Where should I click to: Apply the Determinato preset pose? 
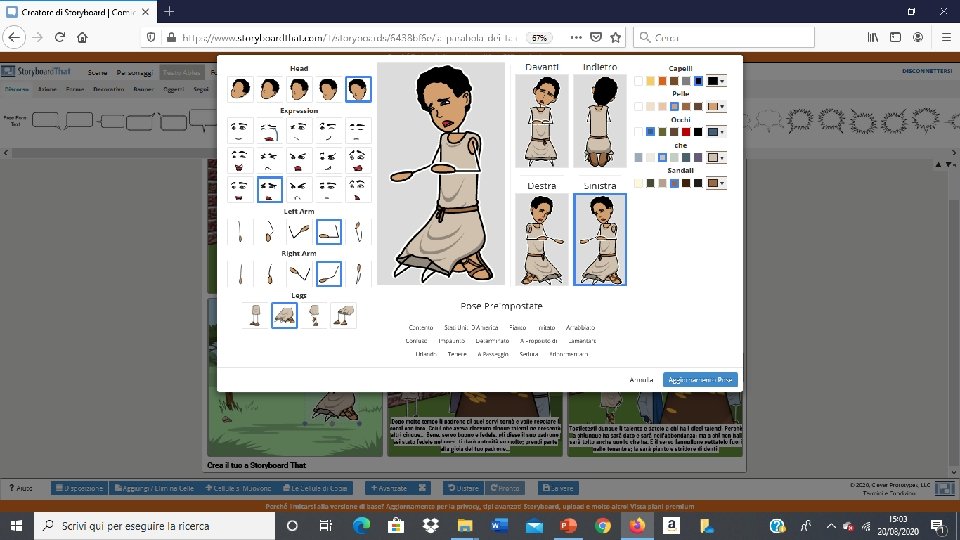click(492, 340)
